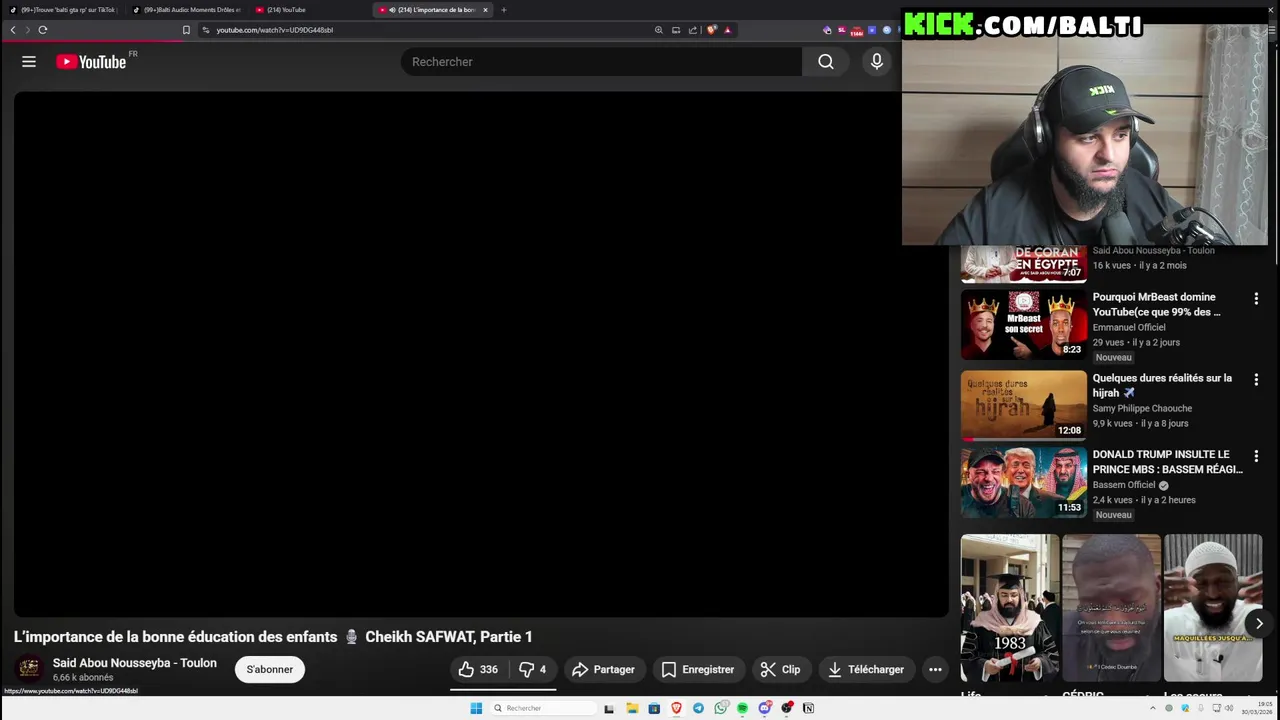Open Brave browser from the taskbar
Image resolution: width=1280 pixels, height=720 pixels.
[676, 708]
